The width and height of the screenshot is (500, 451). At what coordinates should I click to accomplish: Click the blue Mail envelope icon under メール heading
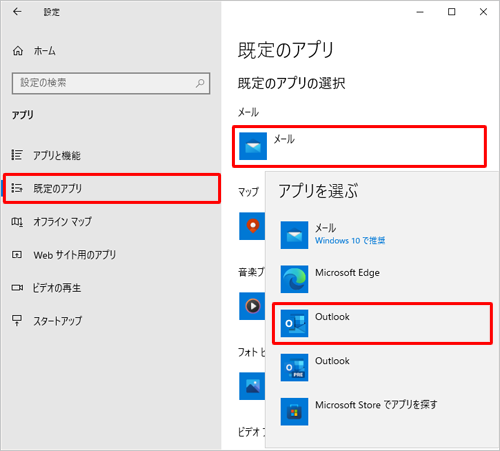[253, 146]
